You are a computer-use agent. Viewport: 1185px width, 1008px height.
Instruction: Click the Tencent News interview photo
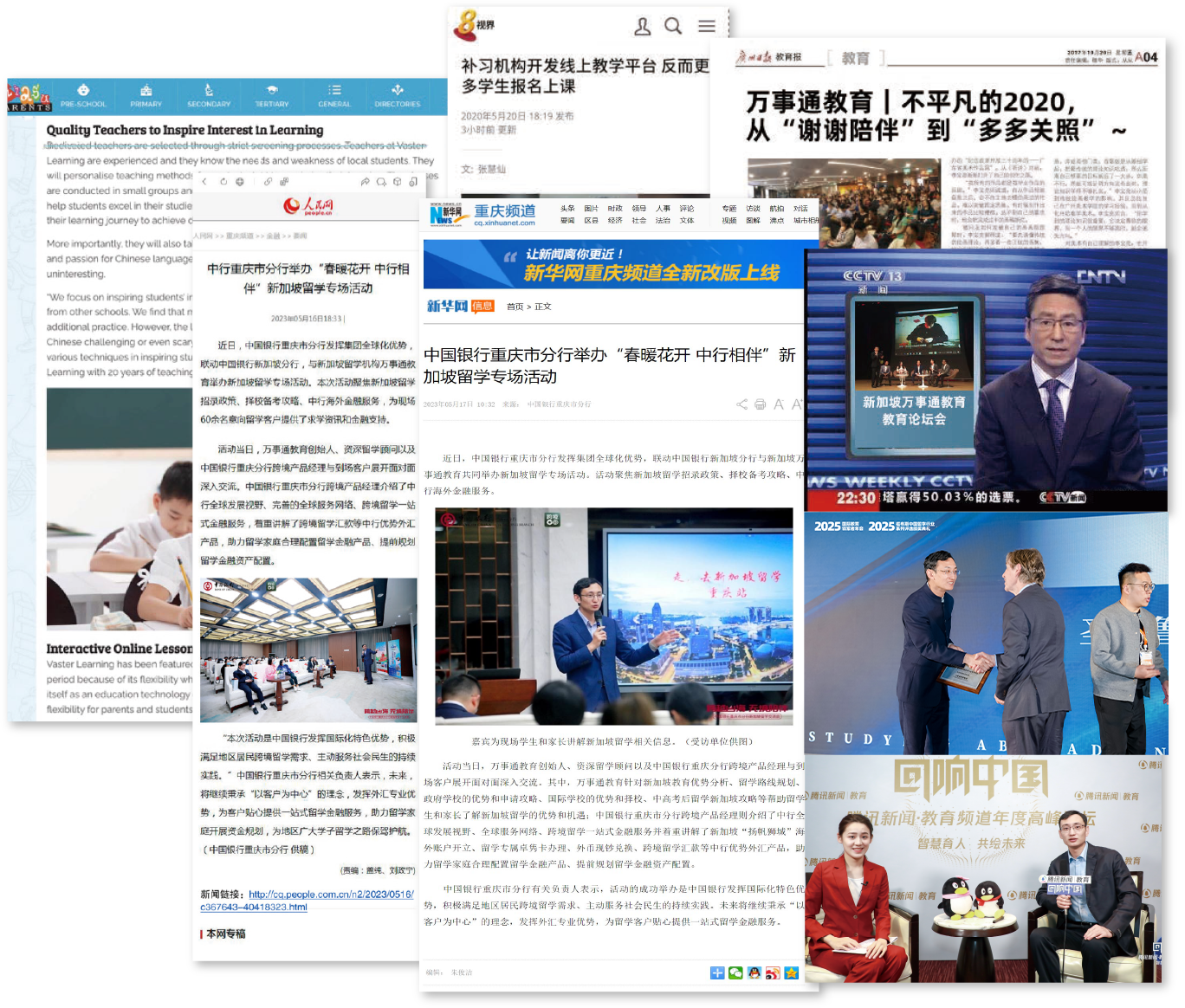[984, 869]
